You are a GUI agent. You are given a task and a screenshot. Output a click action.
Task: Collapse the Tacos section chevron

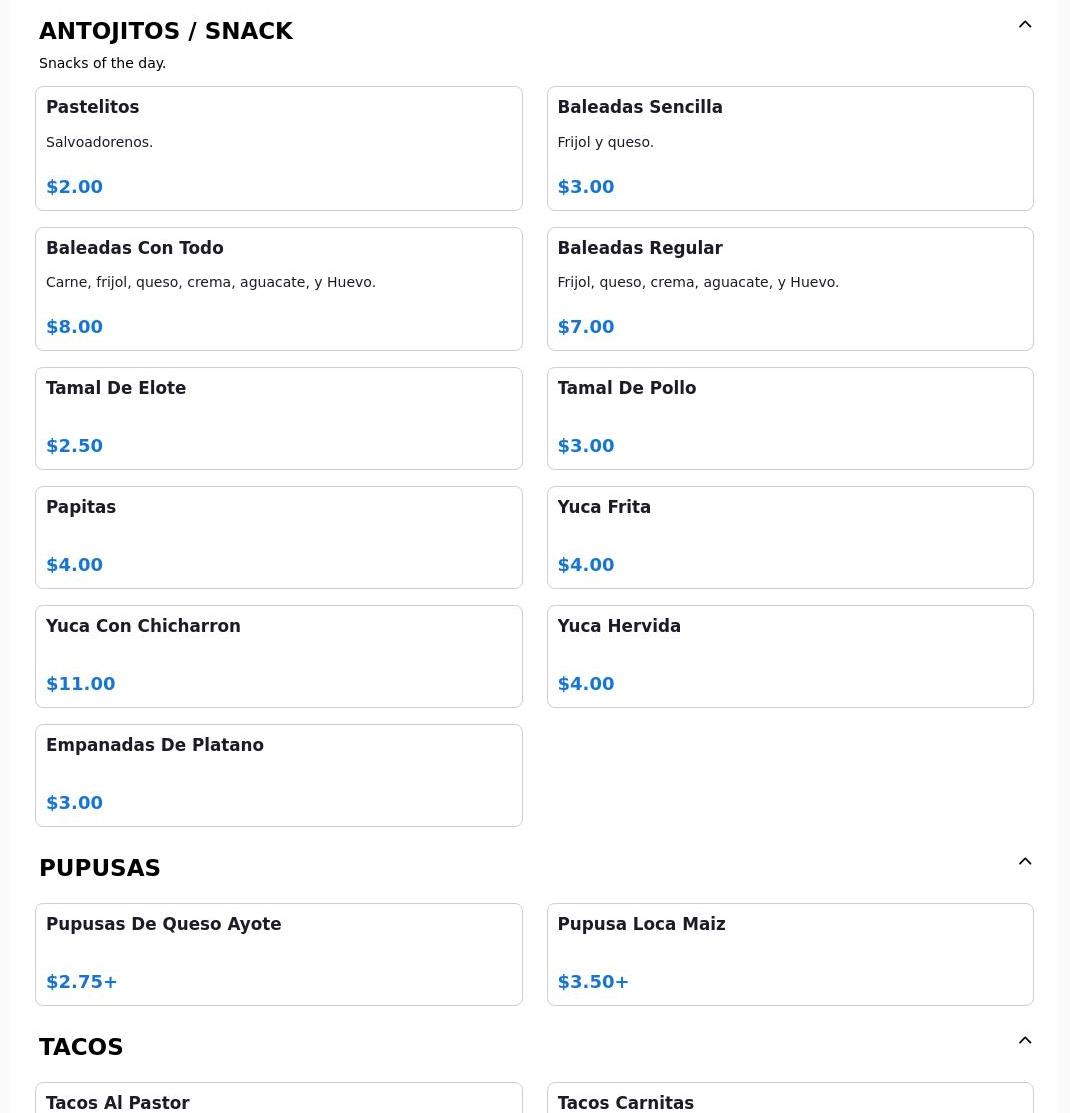pos(1025,1041)
